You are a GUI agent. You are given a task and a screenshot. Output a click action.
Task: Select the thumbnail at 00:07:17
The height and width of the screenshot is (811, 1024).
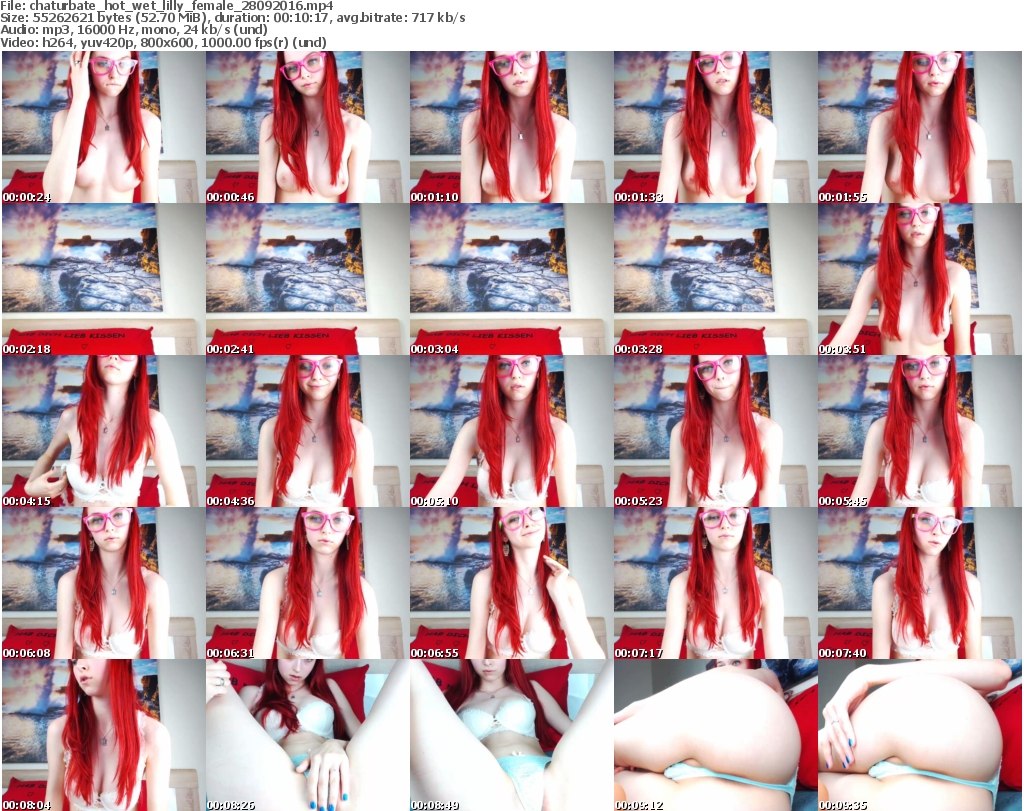tap(715, 583)
